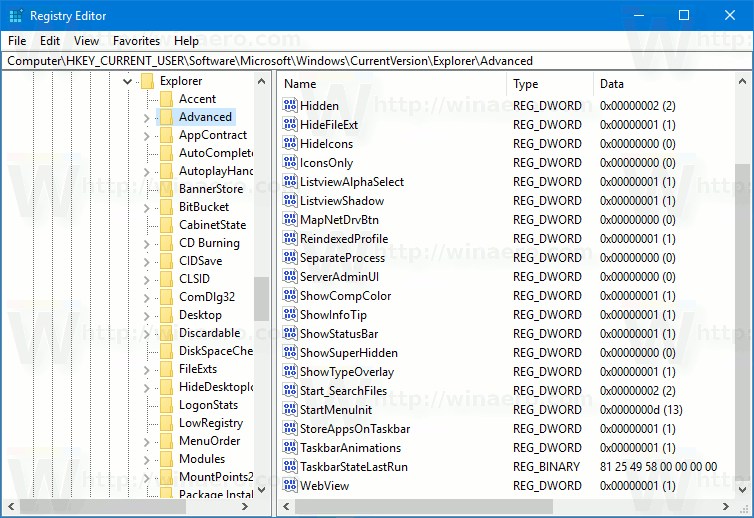The width and height of the screenshot is (754, 518).
Task: Sort values by Type column header
Action: (550, 84)
